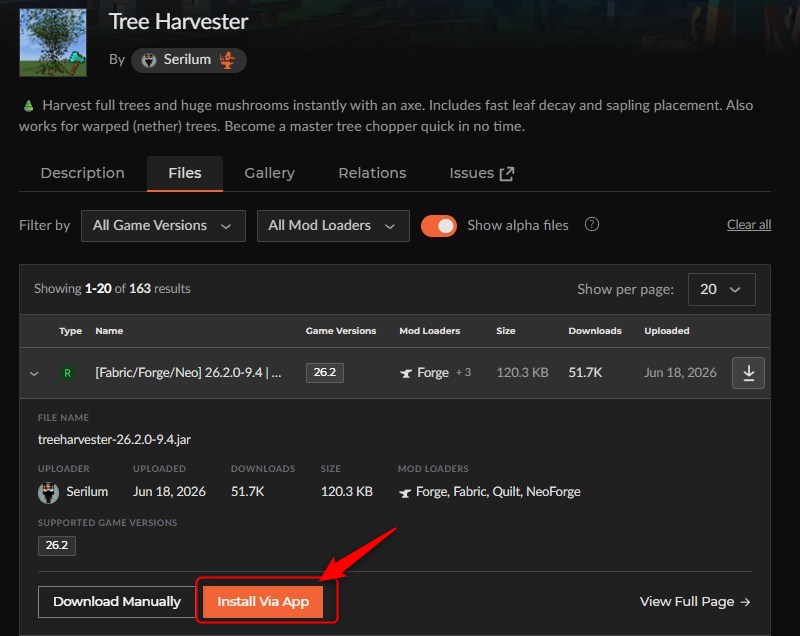This screenshot has height=636, width=800.
Task: Click the Game Versions column header
Action: [341, 330]
